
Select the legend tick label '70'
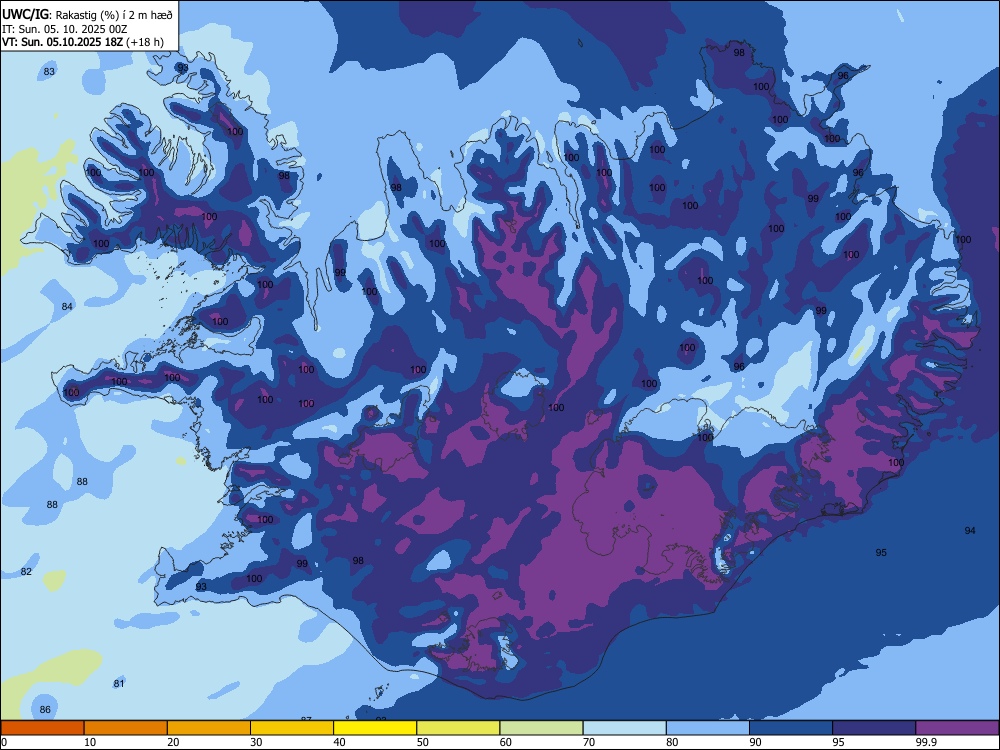point(589,742)
